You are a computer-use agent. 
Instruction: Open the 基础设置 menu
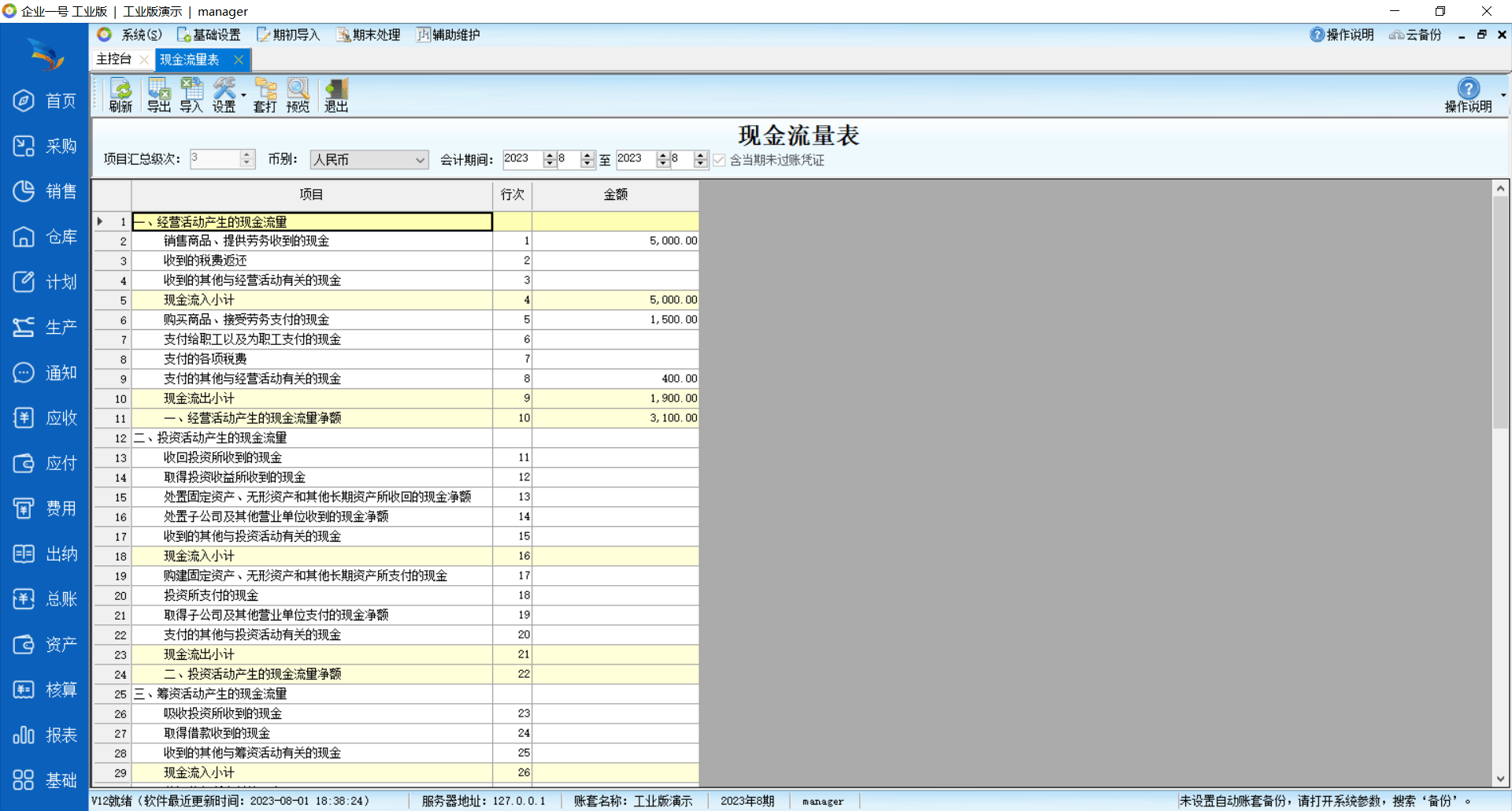[x=209, y=35]
